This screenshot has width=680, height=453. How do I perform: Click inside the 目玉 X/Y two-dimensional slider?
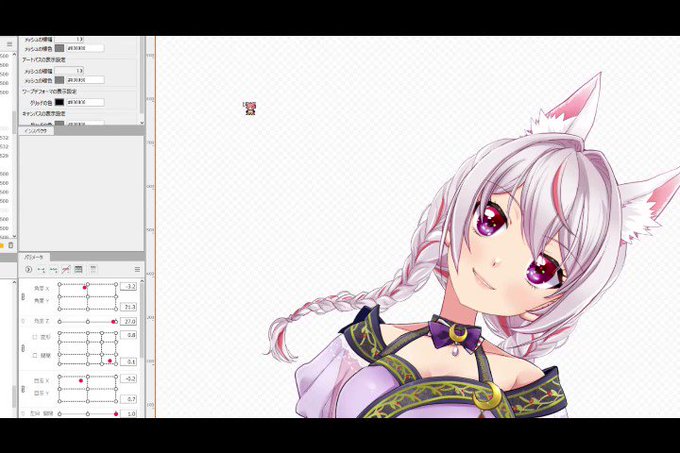(x=88, y=389)
